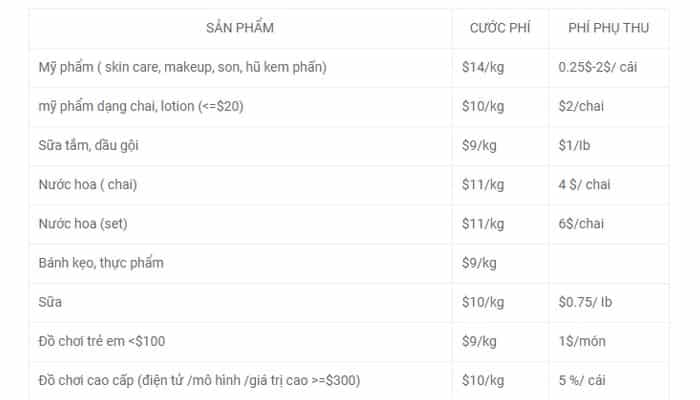Click the PHÍ PHỤ THU column header
Screen dimensions: 700x400
[608, 28]
